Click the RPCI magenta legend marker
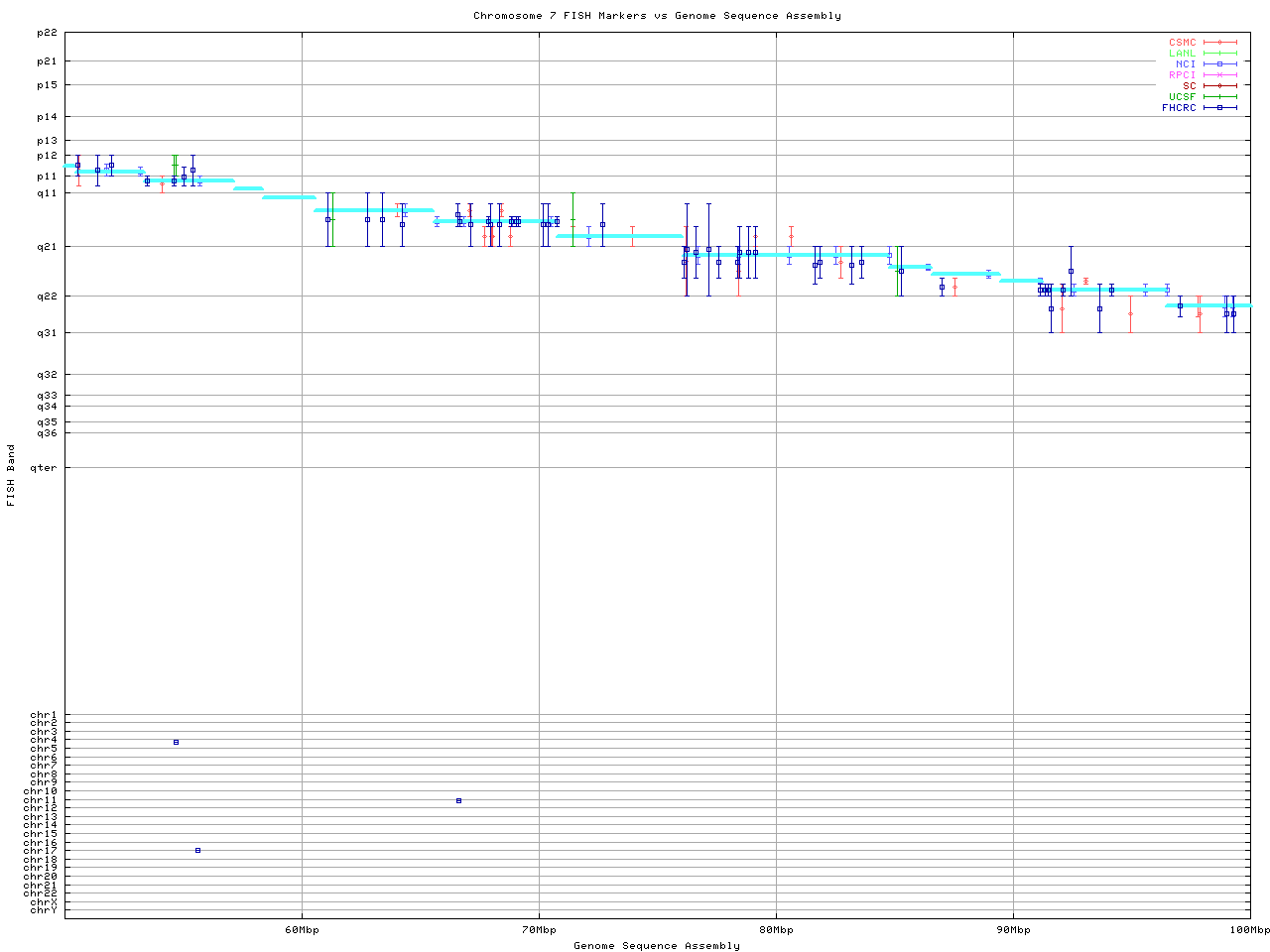This screenshot has height=952, width=1270. 1219,75
